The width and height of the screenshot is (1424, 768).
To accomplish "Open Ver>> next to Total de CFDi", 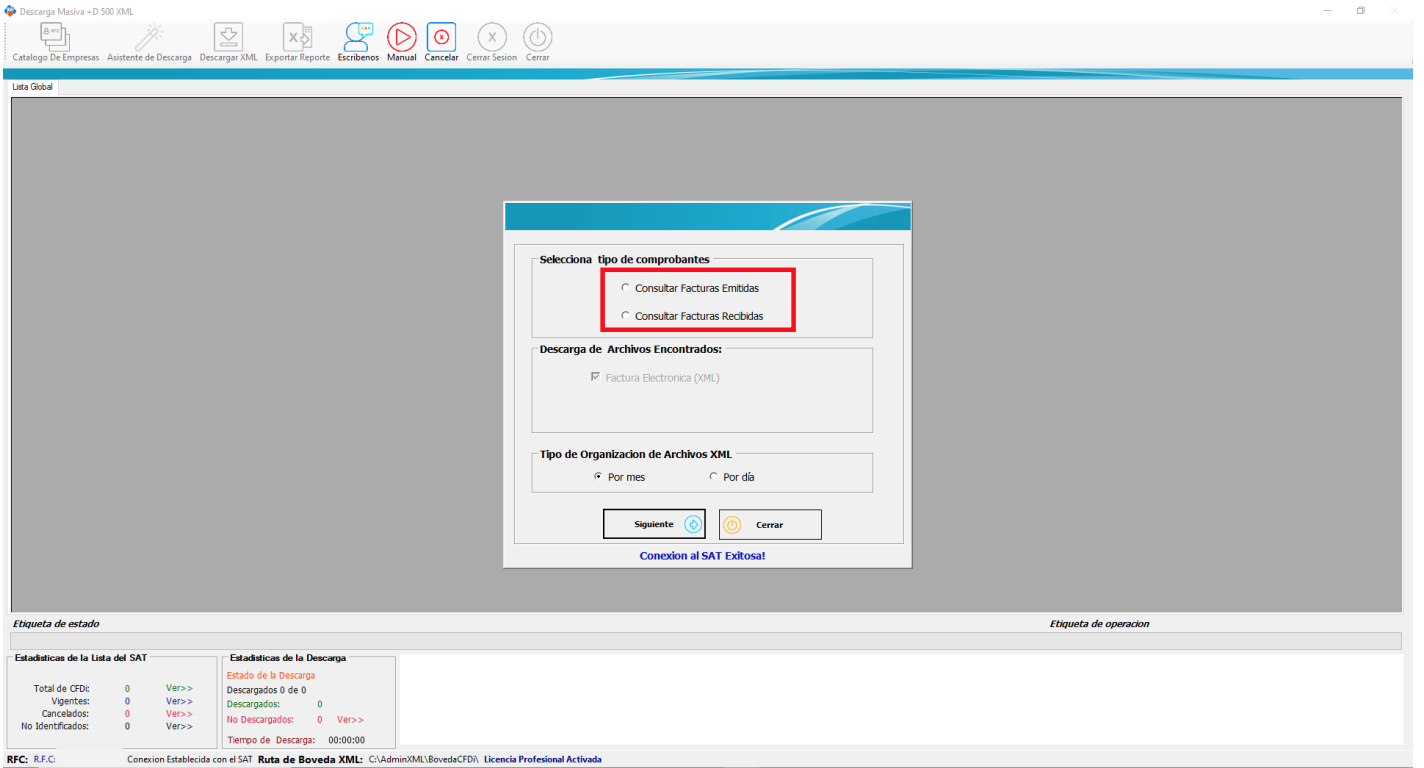I will coord(179,688).
